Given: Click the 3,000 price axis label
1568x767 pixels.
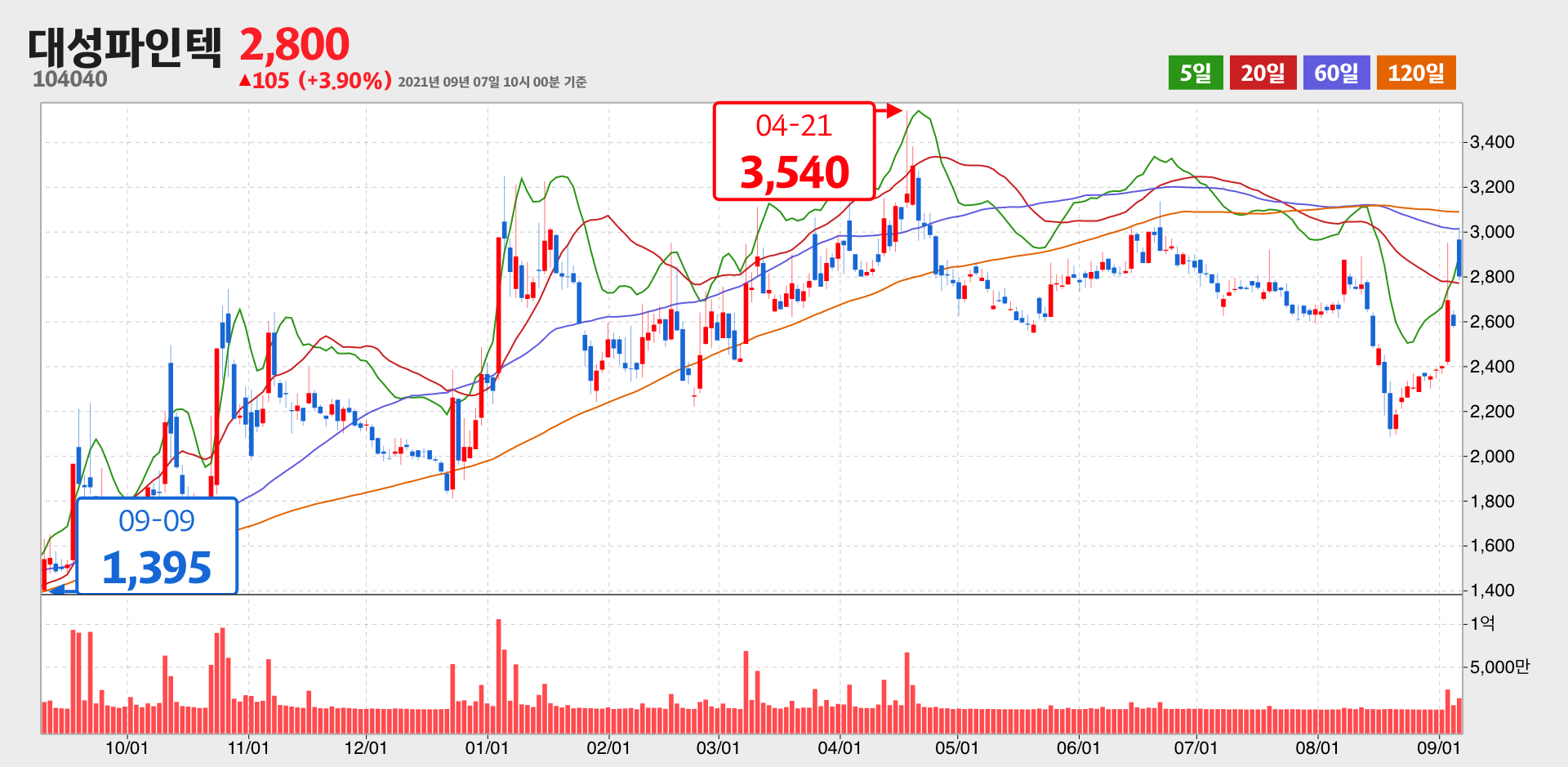Looking at the screenshot, I should tap(1492, 232).
